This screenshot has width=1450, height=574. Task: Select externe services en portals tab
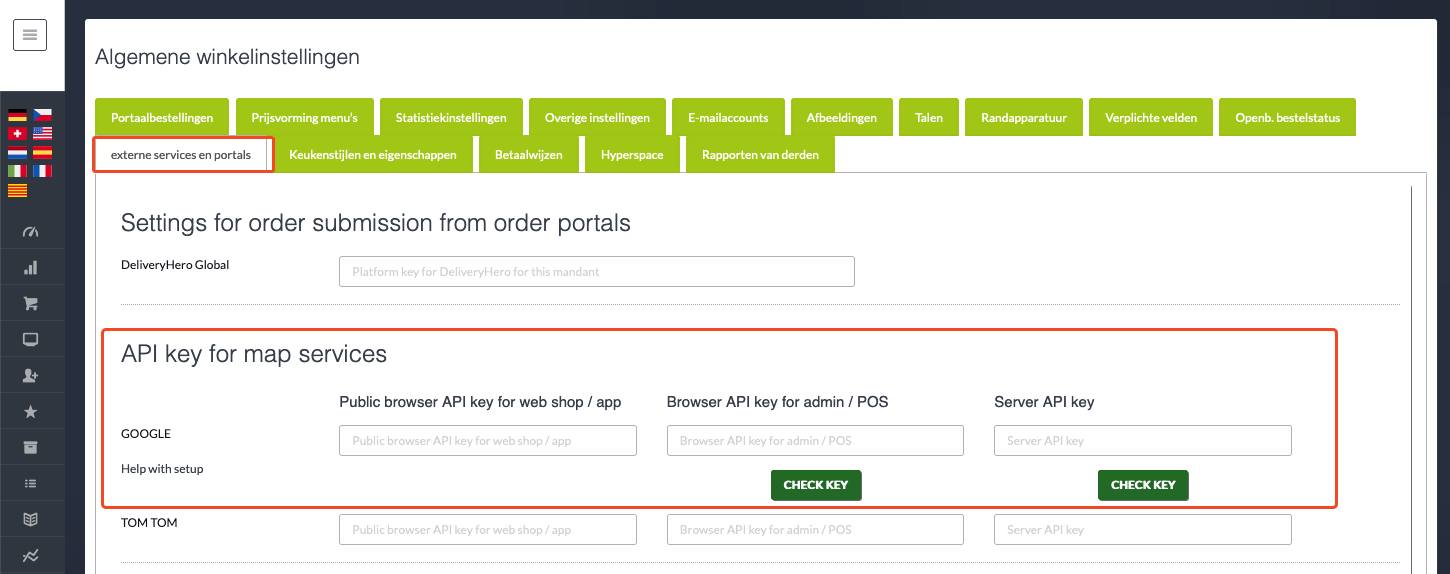pos(181,155)
